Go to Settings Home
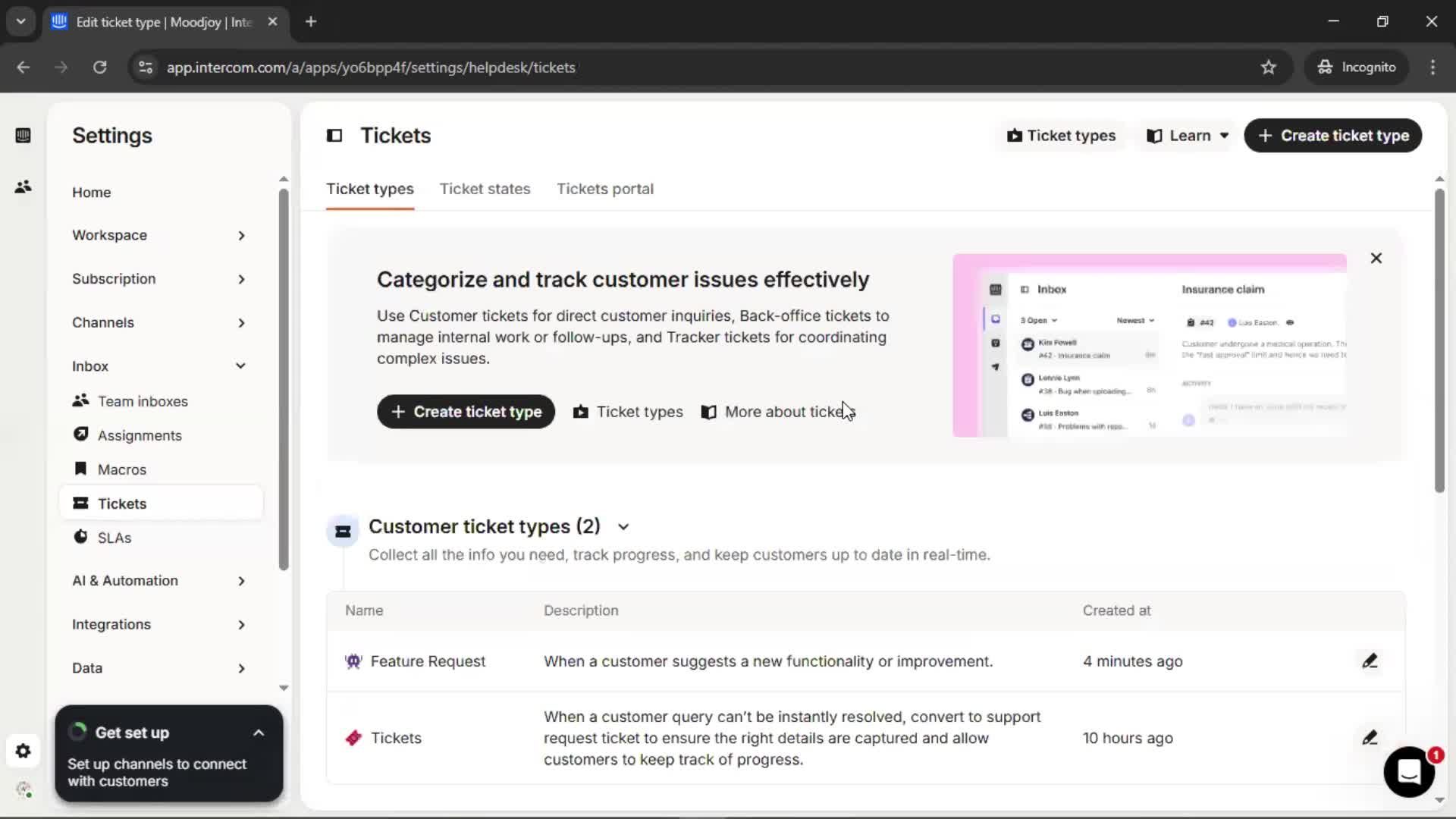 click(x=91, y=193)
